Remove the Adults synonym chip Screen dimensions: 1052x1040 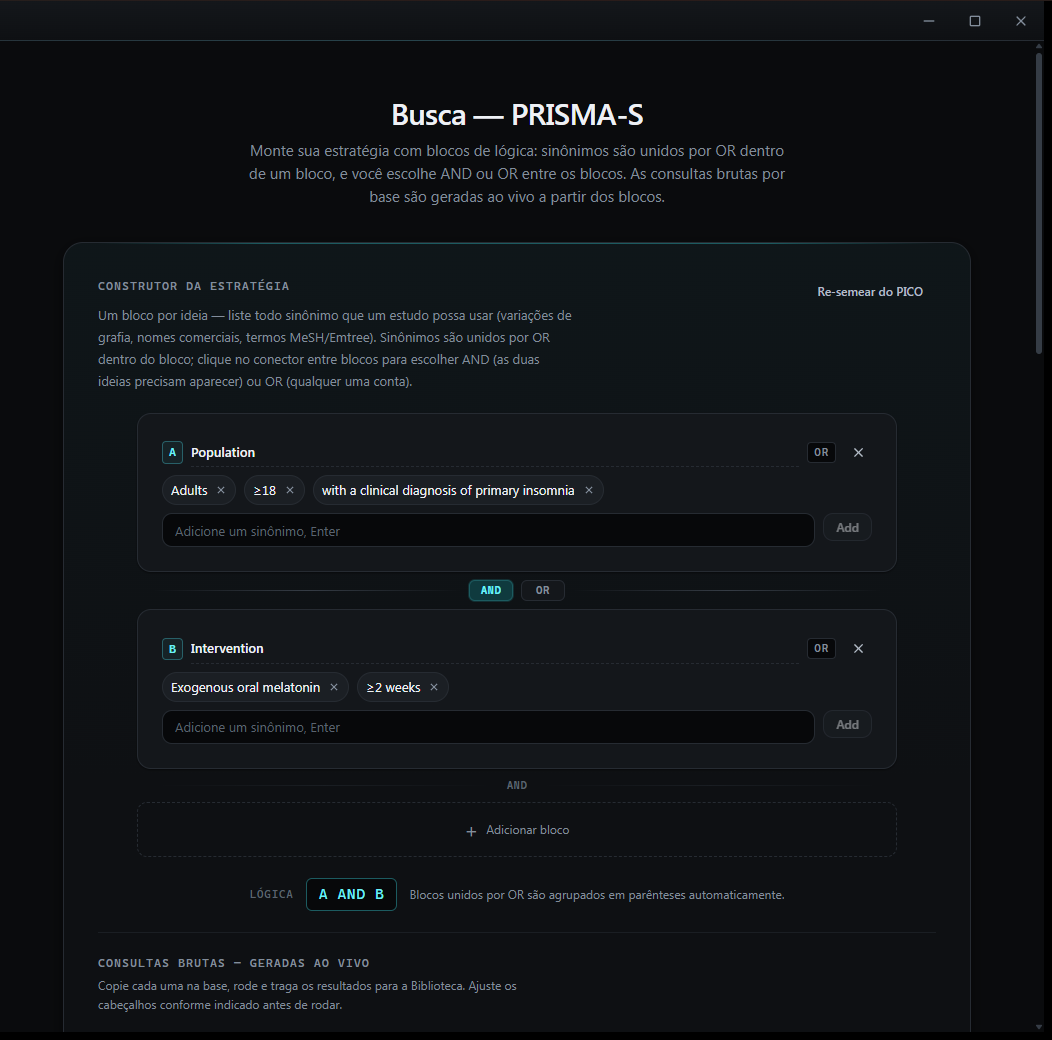click(221, 490)
